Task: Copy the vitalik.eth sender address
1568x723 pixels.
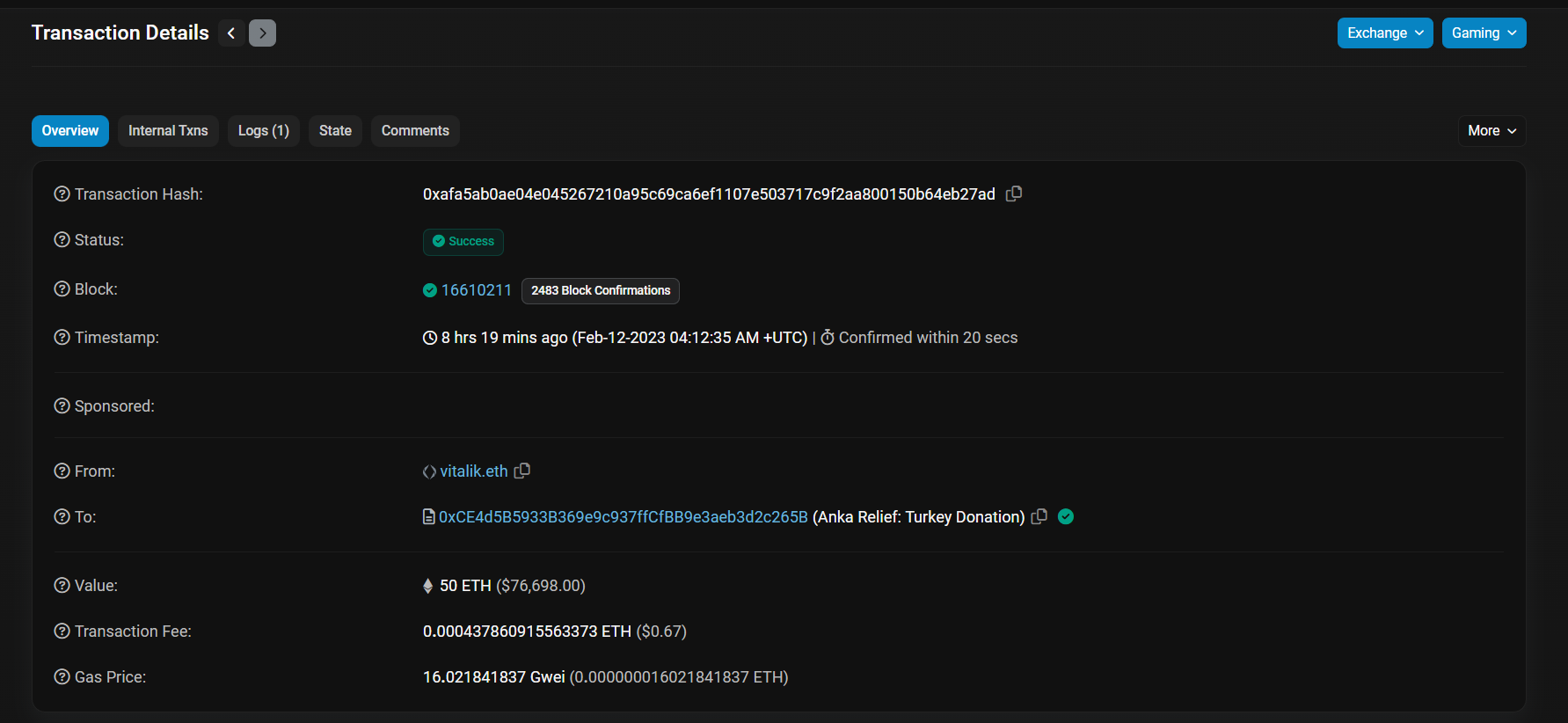Action: click(x=522, y=471)
